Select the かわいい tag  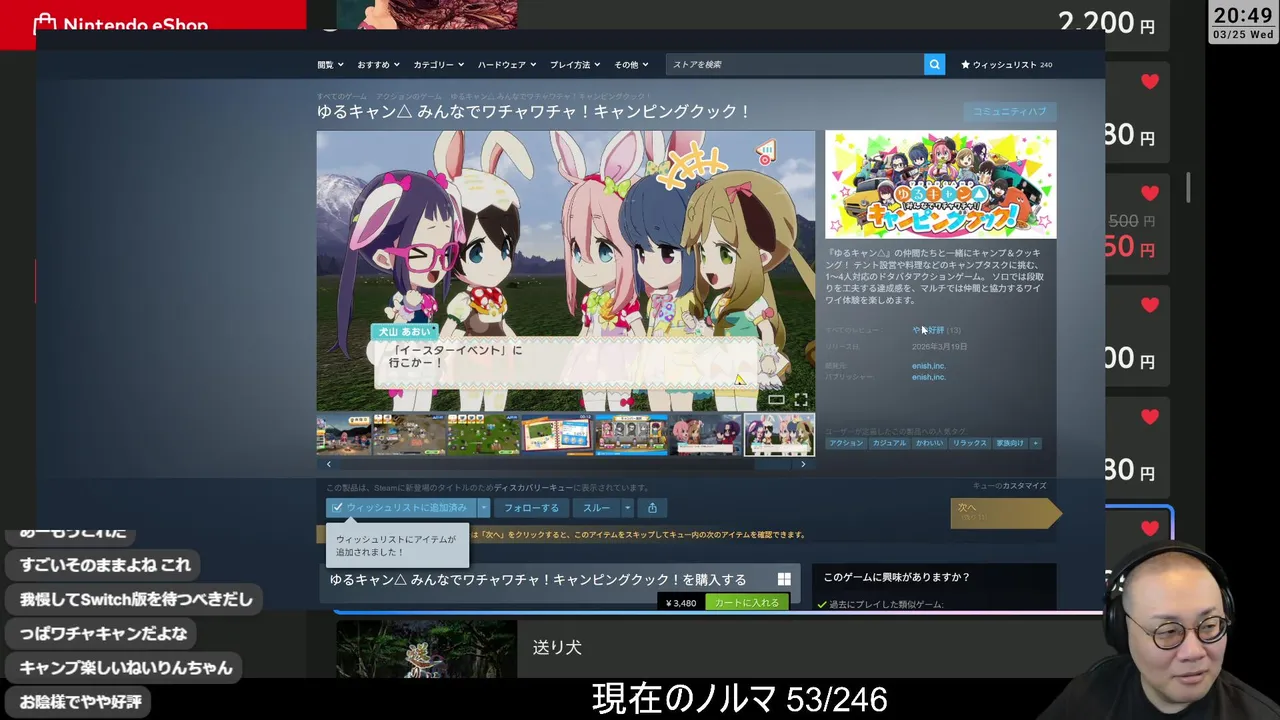pos(929,443)
